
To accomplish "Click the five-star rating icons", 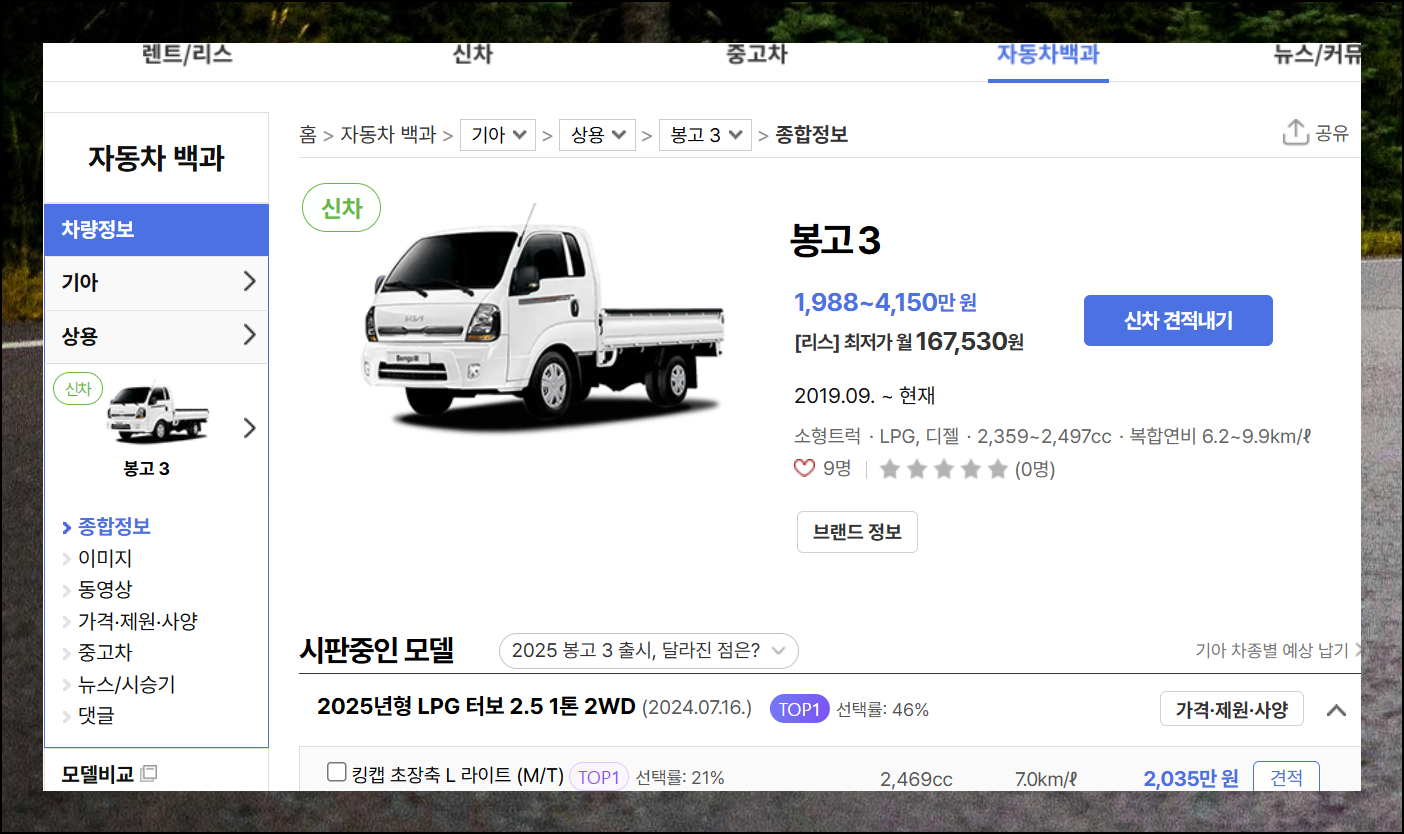I will (x=943, y=469).
